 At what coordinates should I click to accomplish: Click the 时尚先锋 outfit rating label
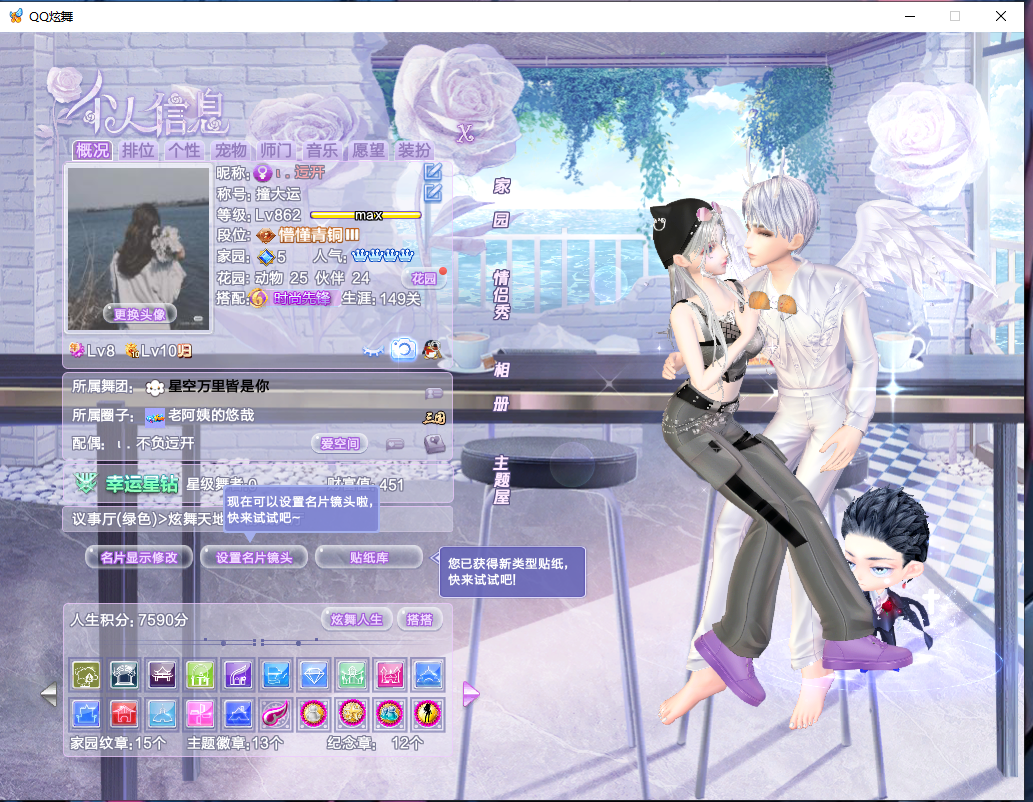(302, 299)
